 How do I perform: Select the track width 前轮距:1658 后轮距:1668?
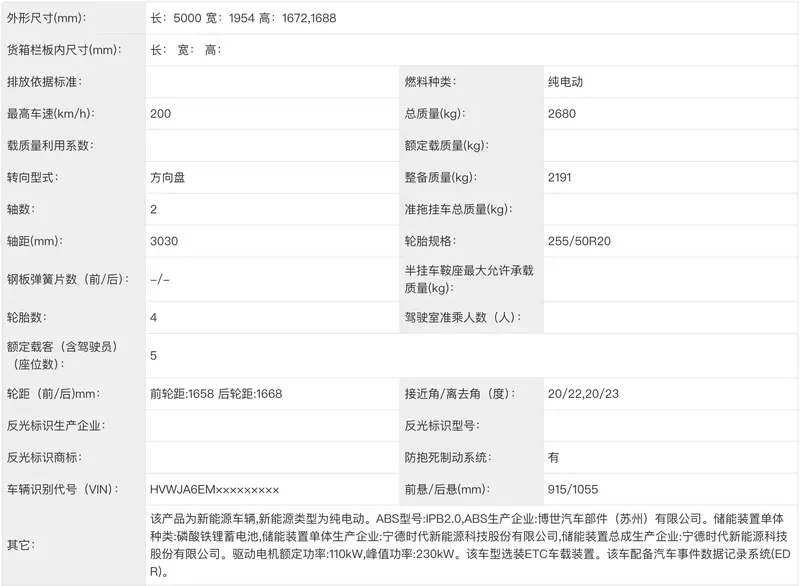(x=216, y=394)
